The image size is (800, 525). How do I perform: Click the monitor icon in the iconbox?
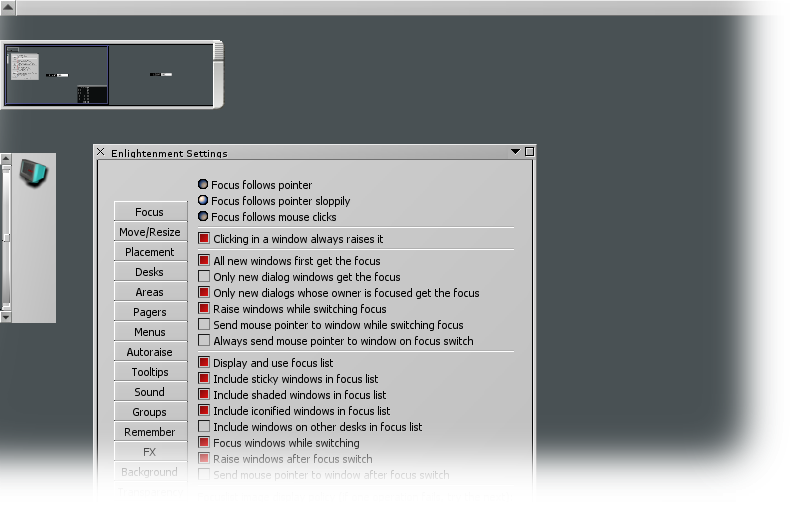(34, 172)
